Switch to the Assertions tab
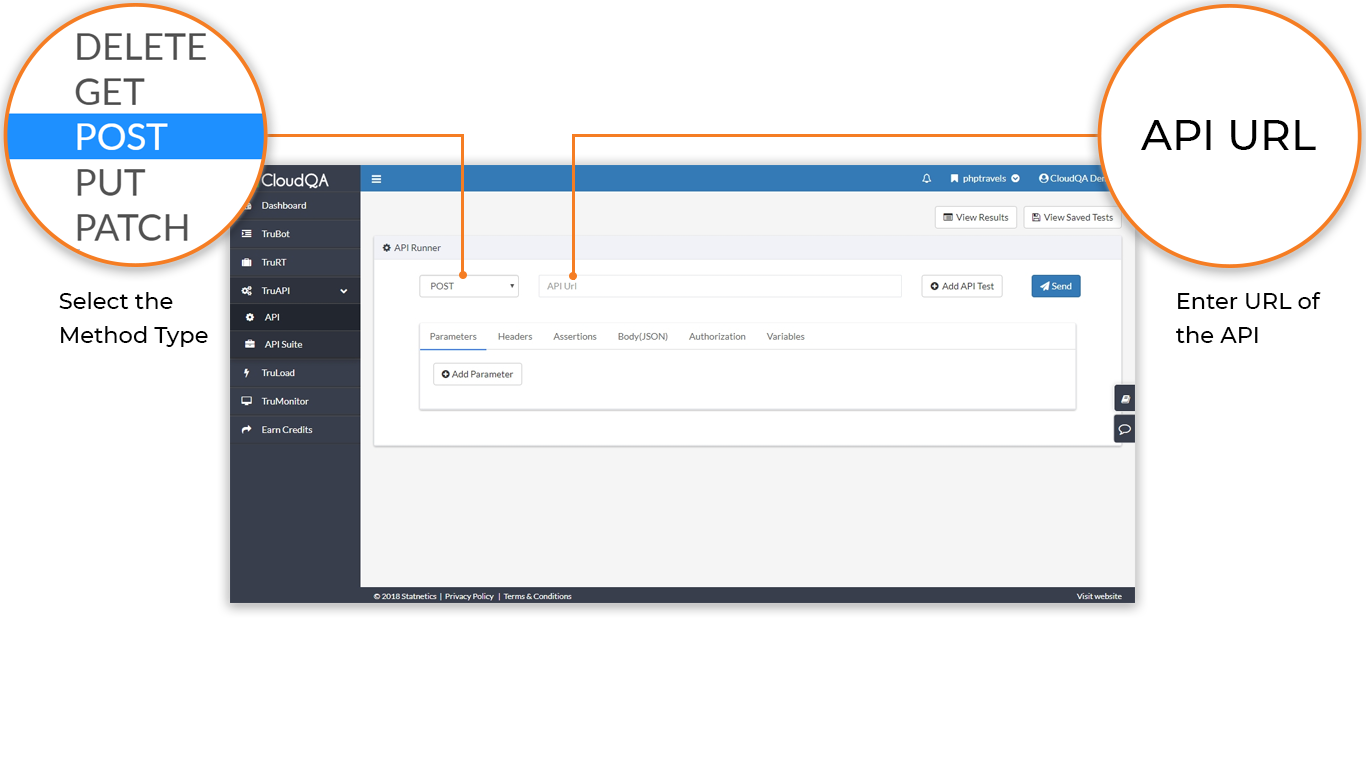The width and height of the screenshot is (1366, 768). (x=575, y=336)
